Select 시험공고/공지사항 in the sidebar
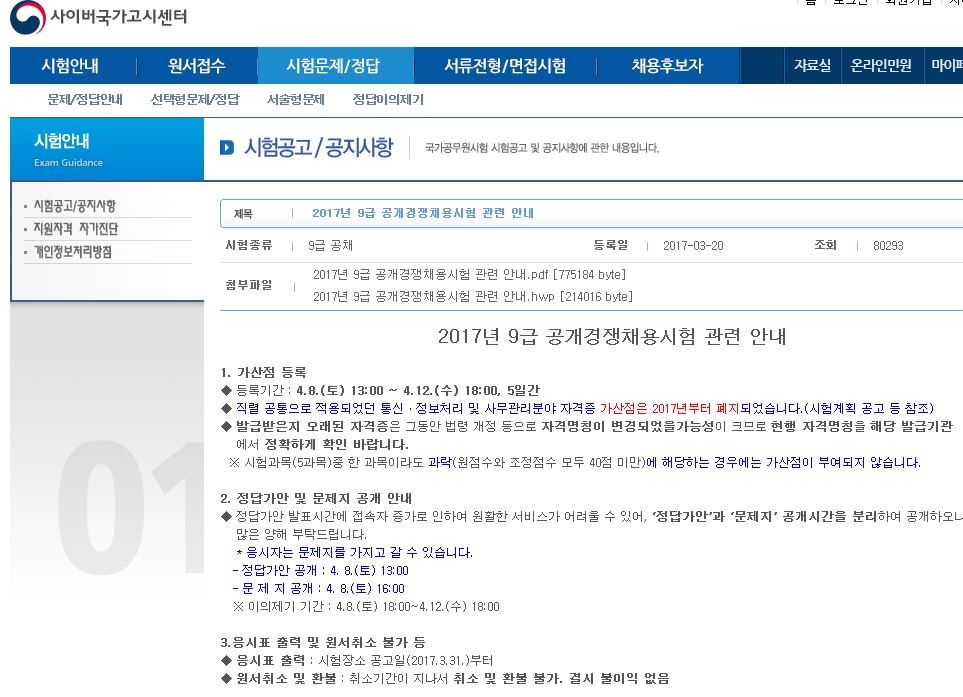Screen dimensions: 963x697 pyautogui.click(x=74, y=206)
